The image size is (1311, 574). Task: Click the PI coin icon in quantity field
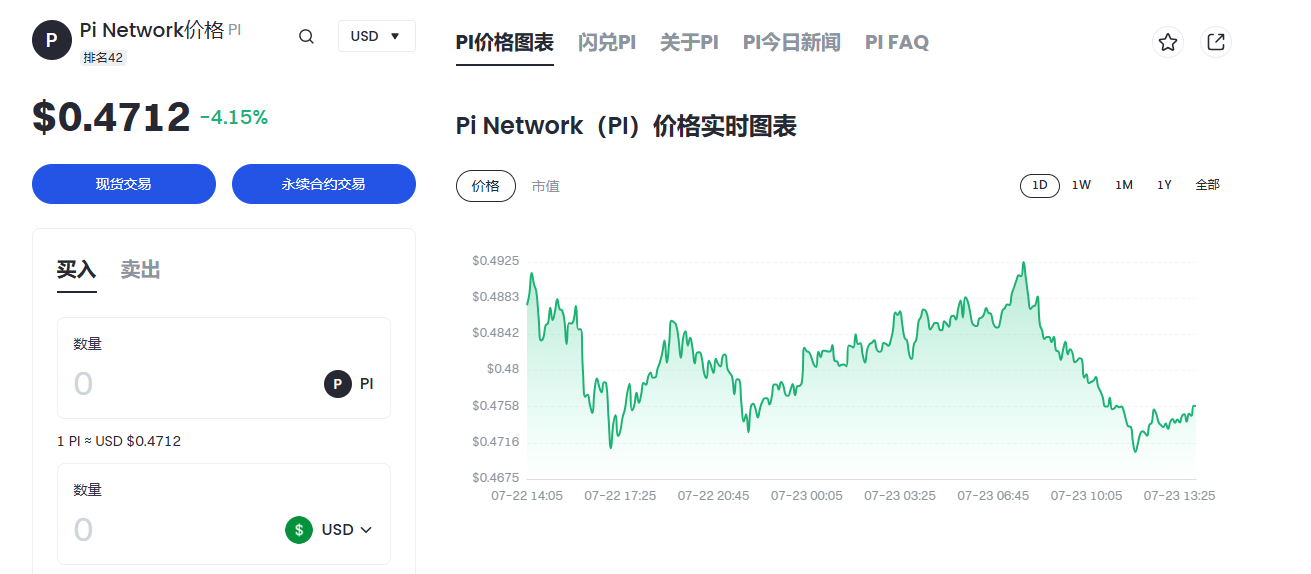tap(338, 383)
